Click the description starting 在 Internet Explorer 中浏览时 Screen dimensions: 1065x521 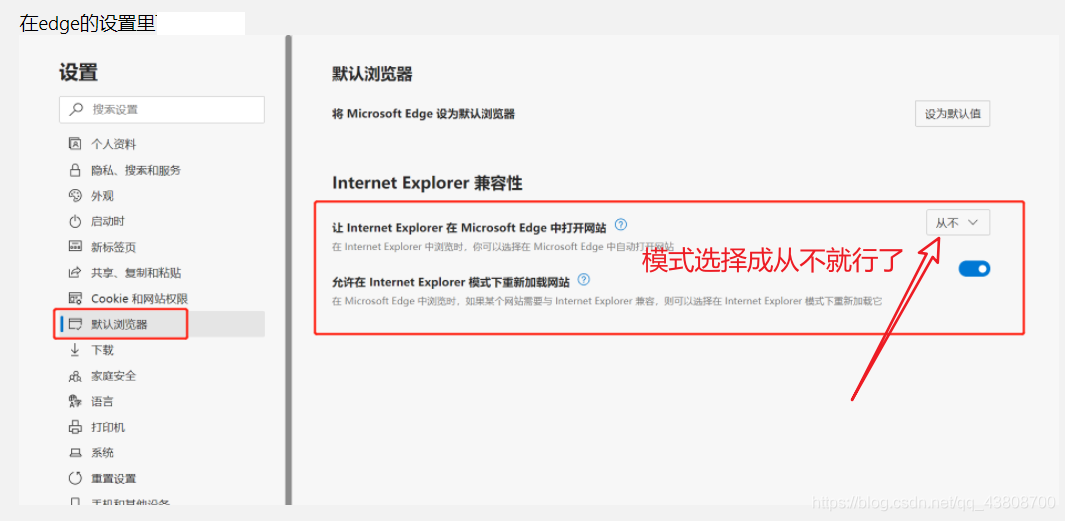[x=503, y=246]
